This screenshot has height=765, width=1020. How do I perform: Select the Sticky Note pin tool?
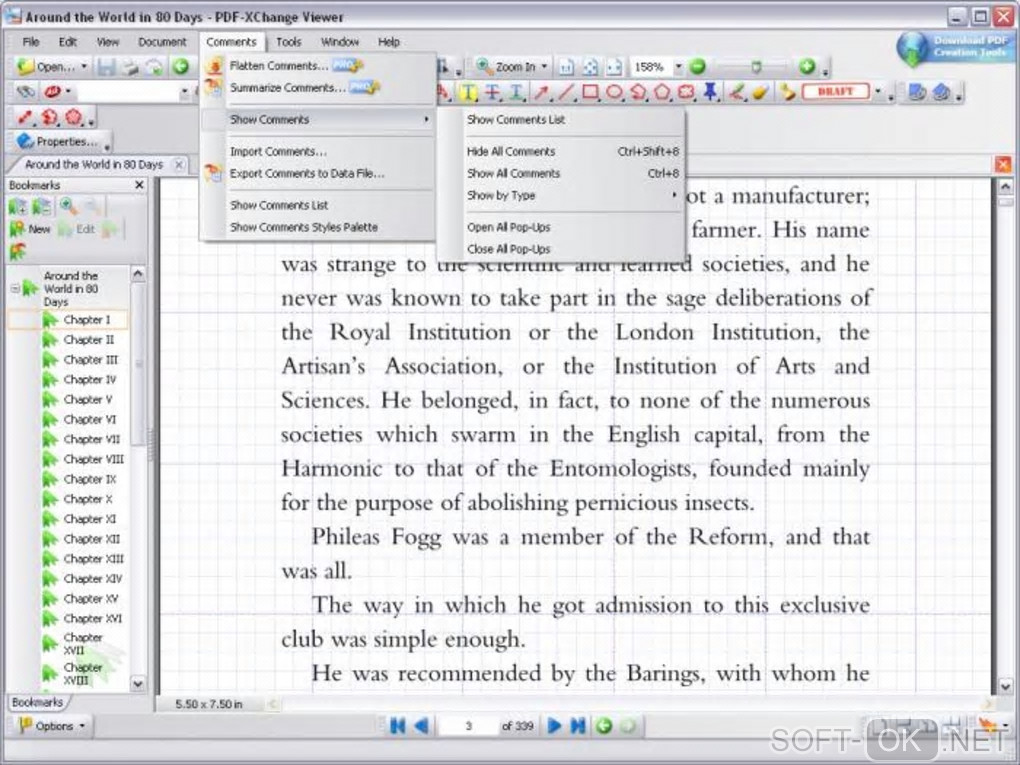pos(710,92)
